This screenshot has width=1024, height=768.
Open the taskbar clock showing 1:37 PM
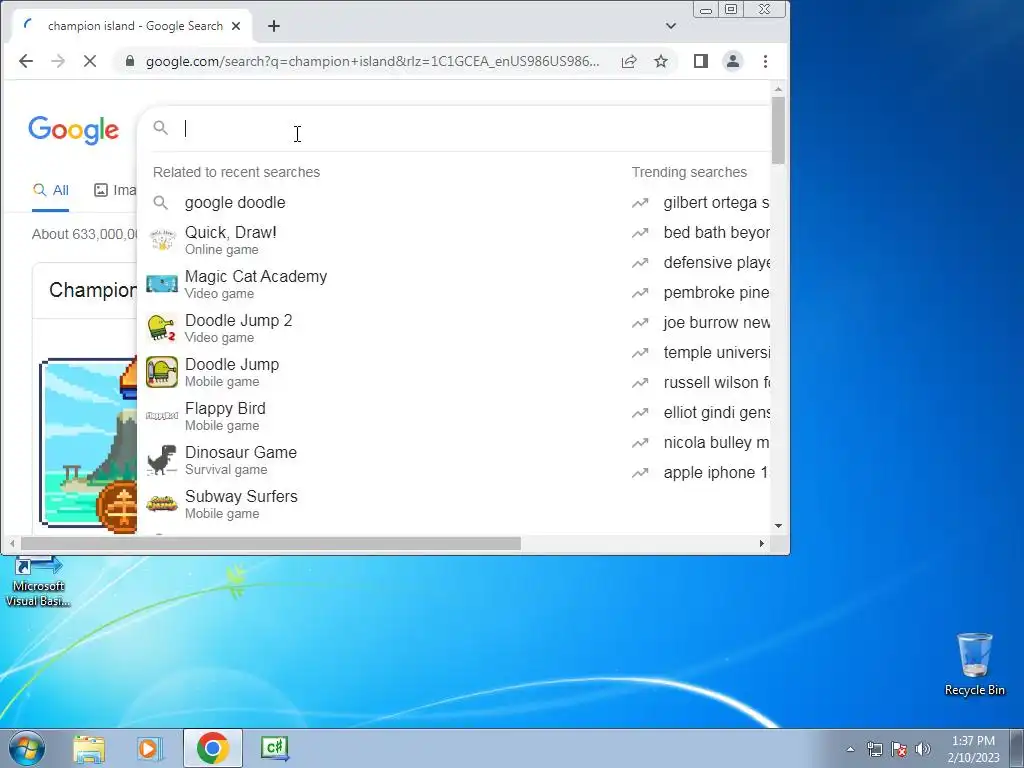pos(973,749)
